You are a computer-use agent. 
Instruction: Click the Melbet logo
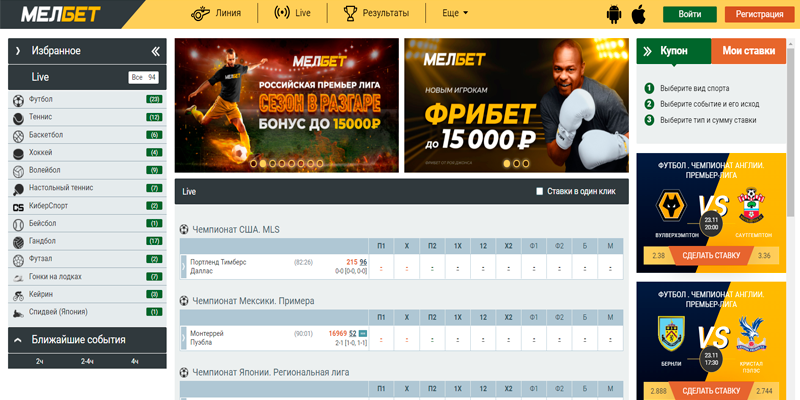(x=61, y=14)
